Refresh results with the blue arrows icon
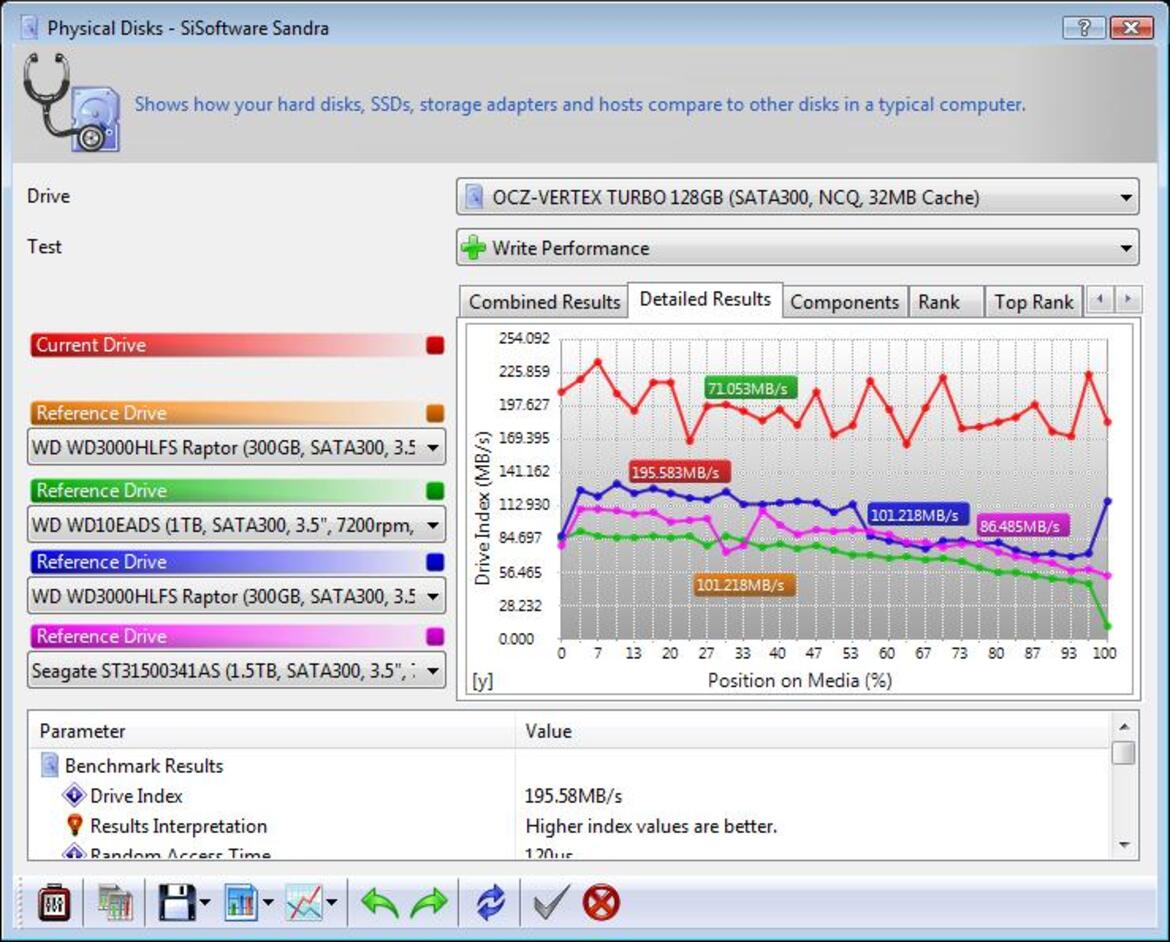 [x=490, y=903]
